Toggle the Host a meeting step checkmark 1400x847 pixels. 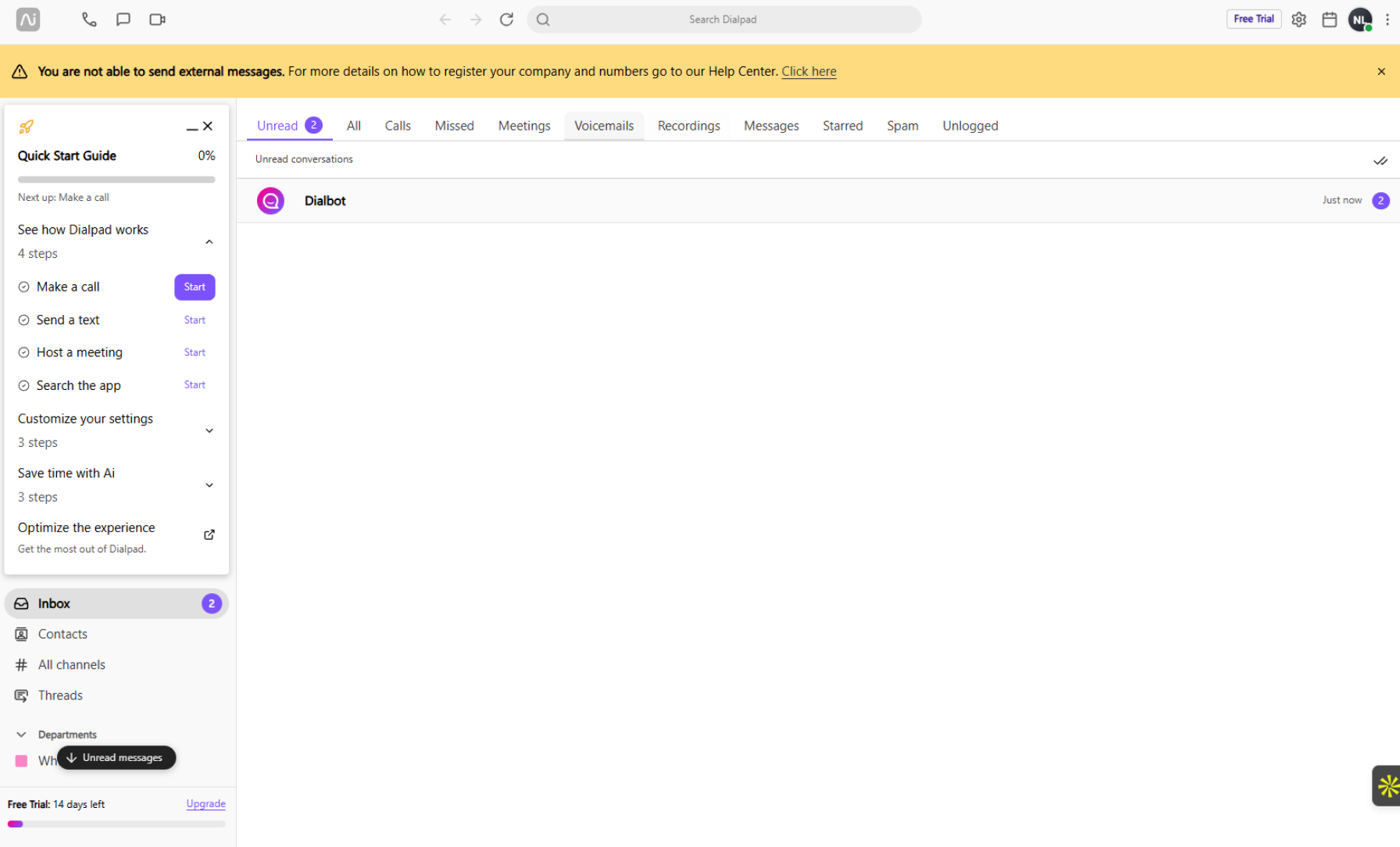click(x=23, y=352)
